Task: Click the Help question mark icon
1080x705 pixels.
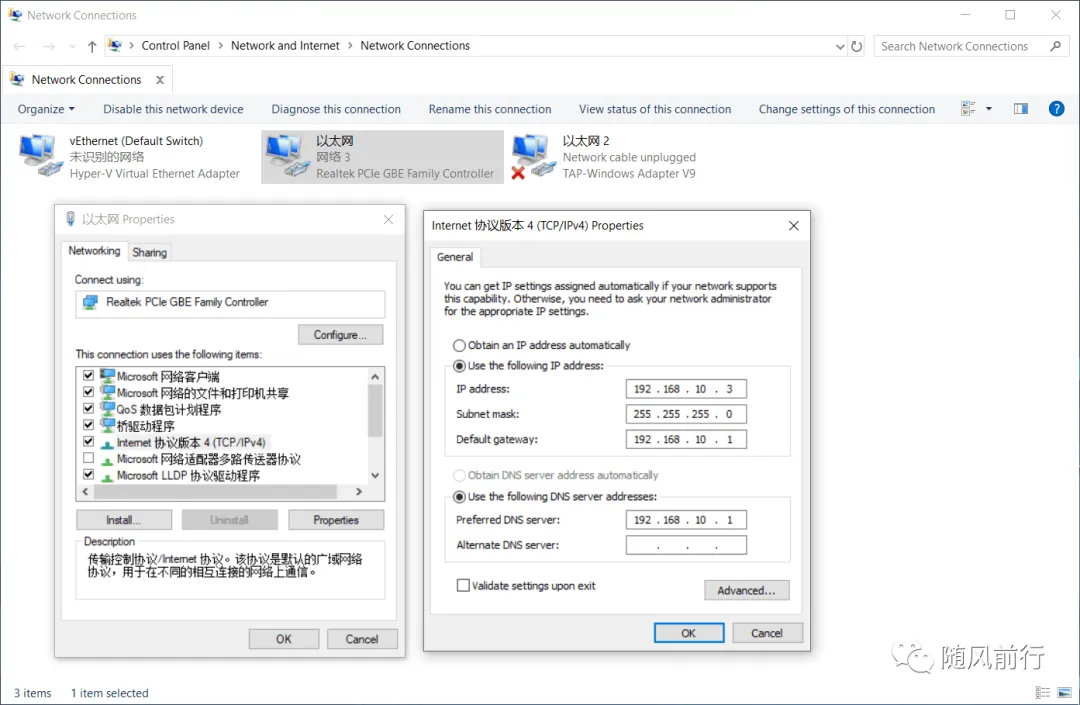Action: 1056,109
